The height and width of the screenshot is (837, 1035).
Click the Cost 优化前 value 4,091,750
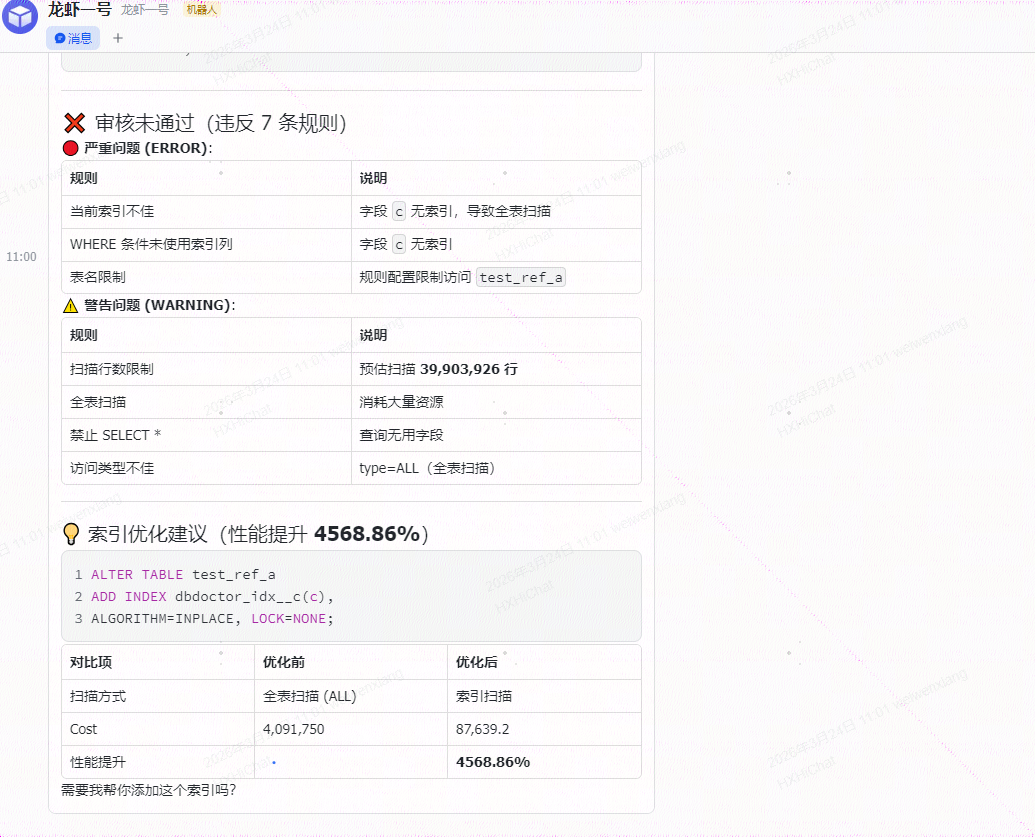[293, 729]
